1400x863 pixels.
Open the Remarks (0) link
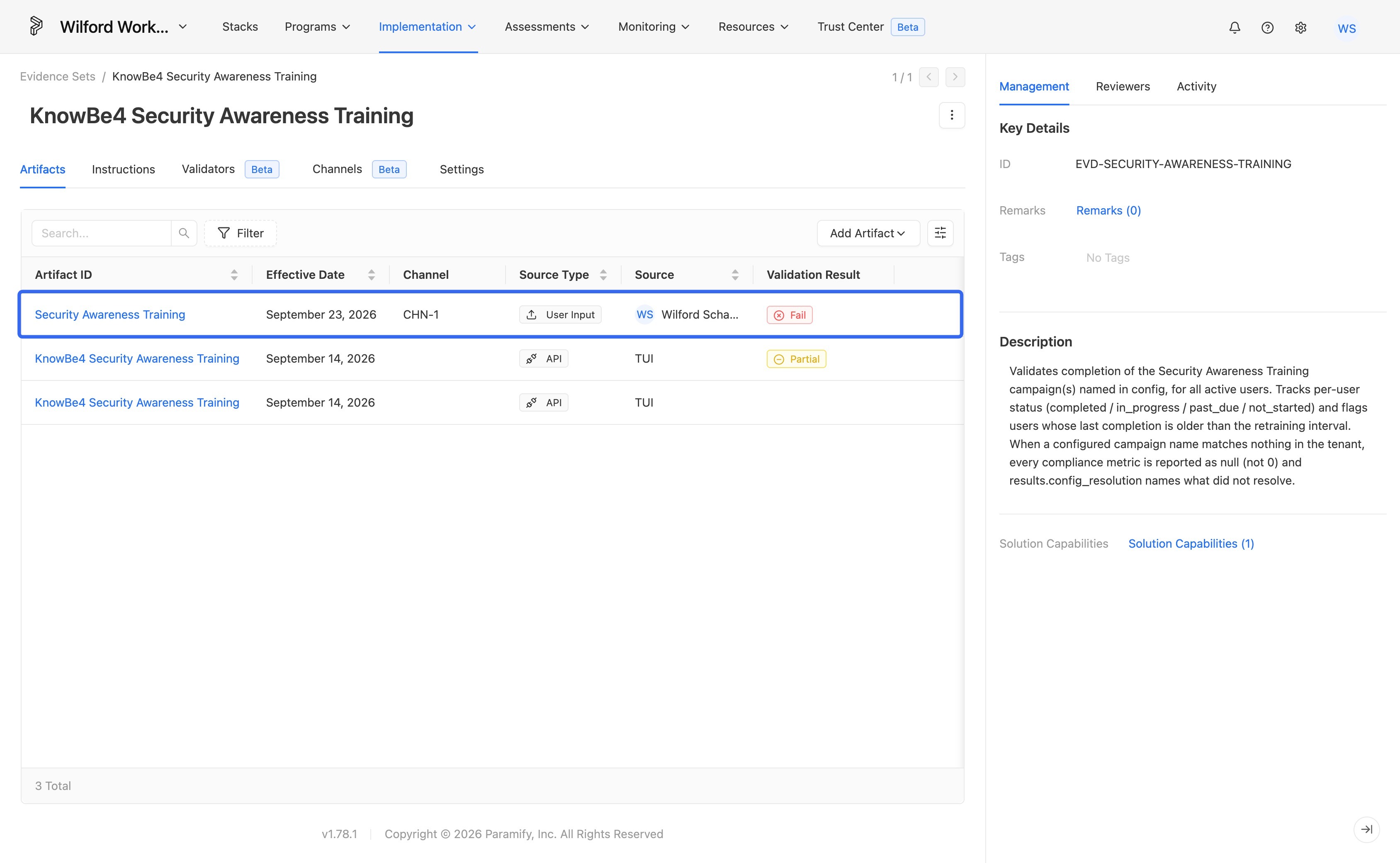1108,211
